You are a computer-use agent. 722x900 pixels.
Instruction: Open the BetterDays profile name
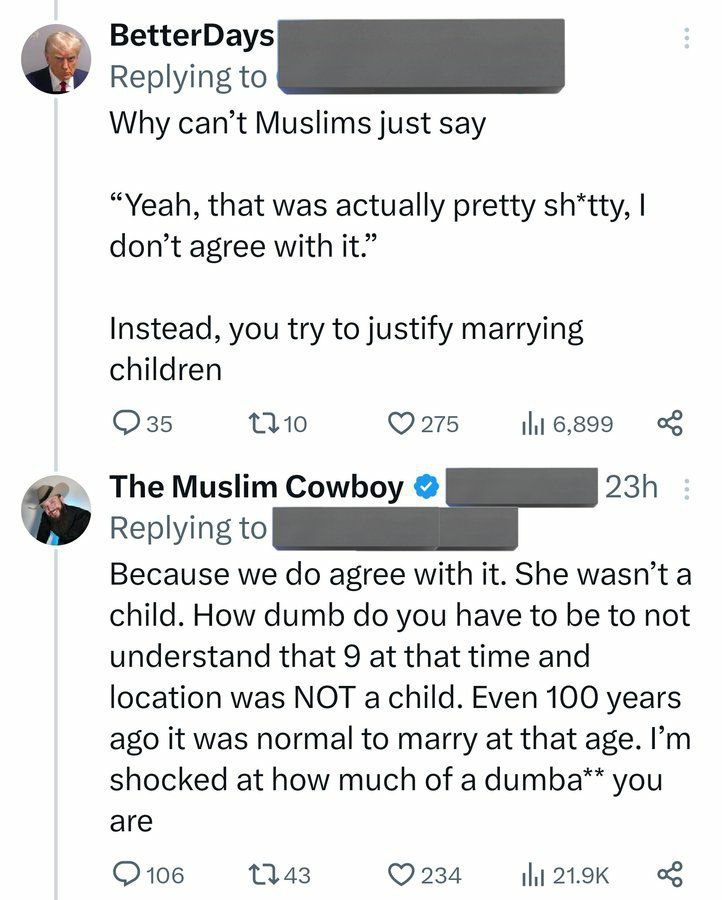pos(191,37)
